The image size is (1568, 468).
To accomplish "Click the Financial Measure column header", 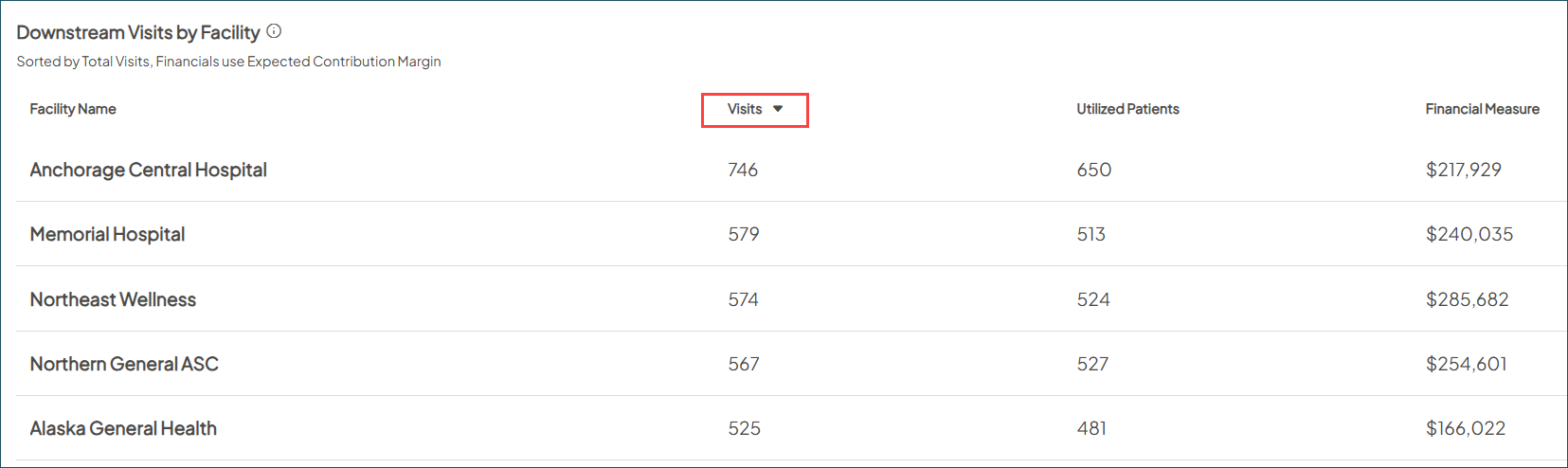I will click(1482, 109).
